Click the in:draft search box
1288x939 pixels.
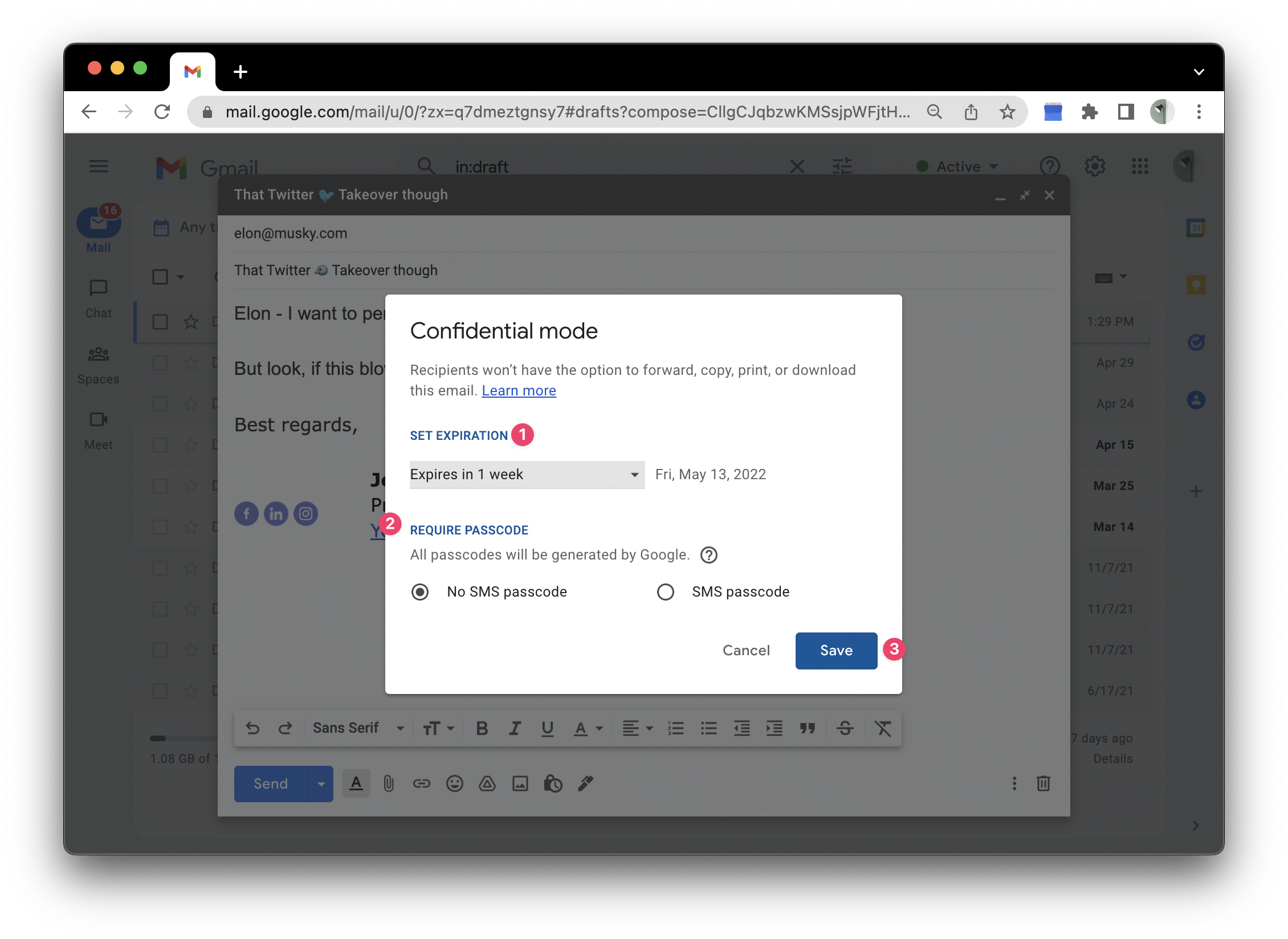[616, 167]
